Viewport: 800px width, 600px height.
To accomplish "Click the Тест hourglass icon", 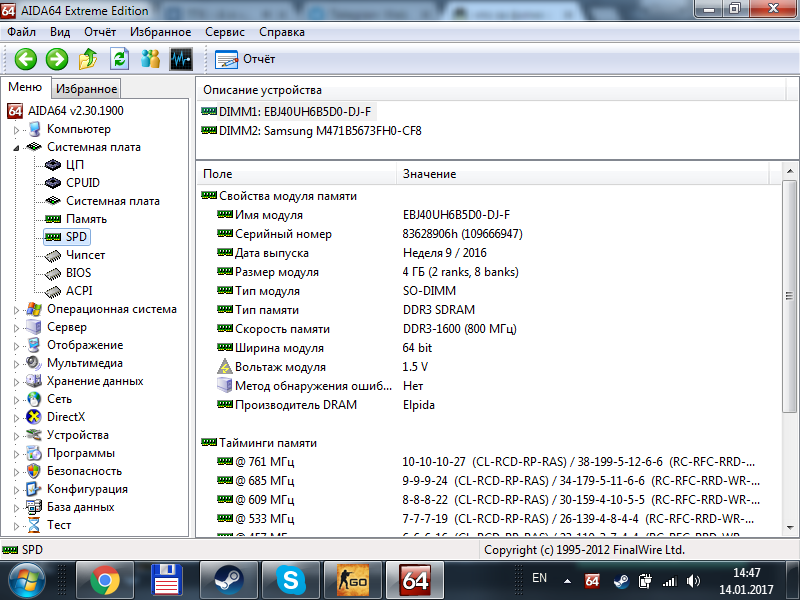I will pyautogui.click(x=34, y=524).
